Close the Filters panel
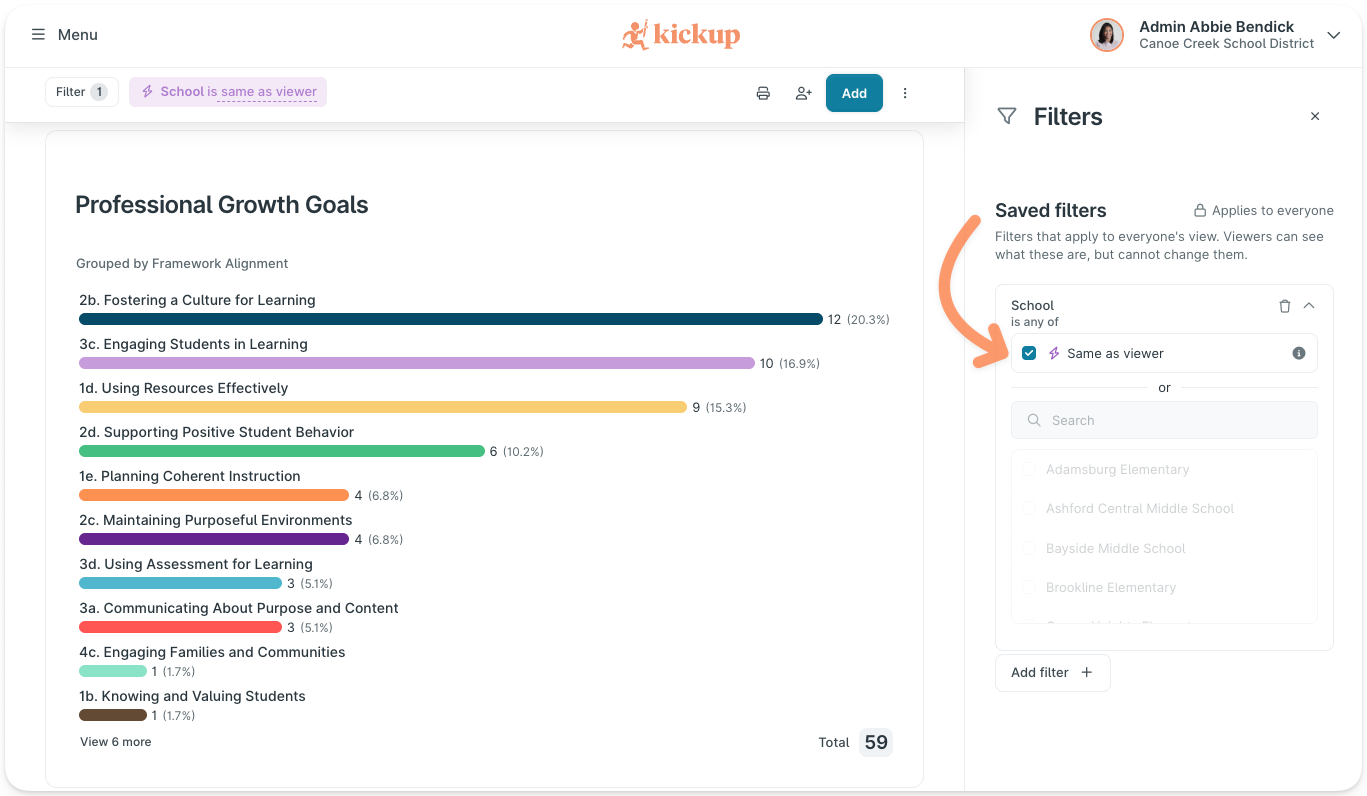 tap(1315, 117)
